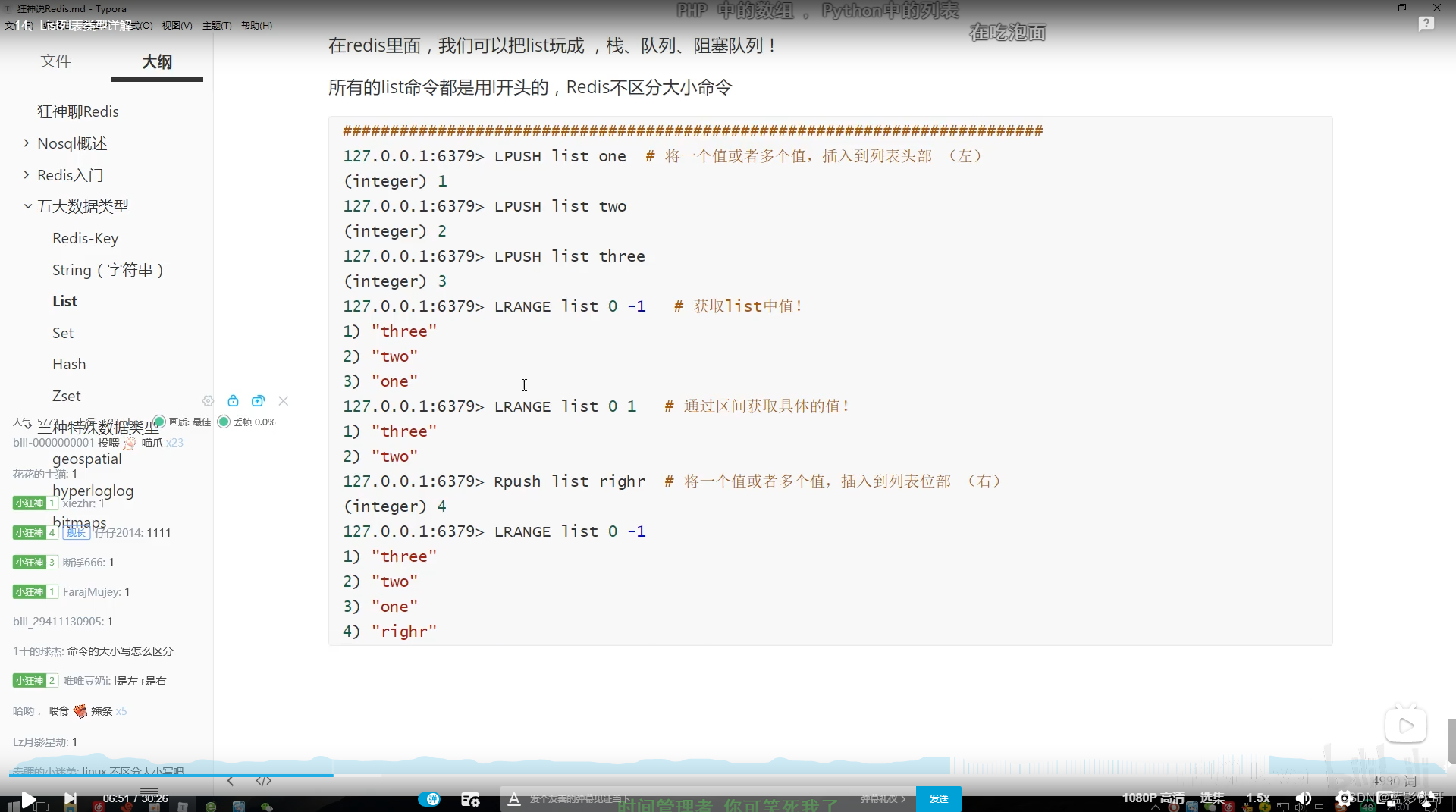Close the live chat overlay panel
The width and height of the screenshot is (1456, 812).
284,400
